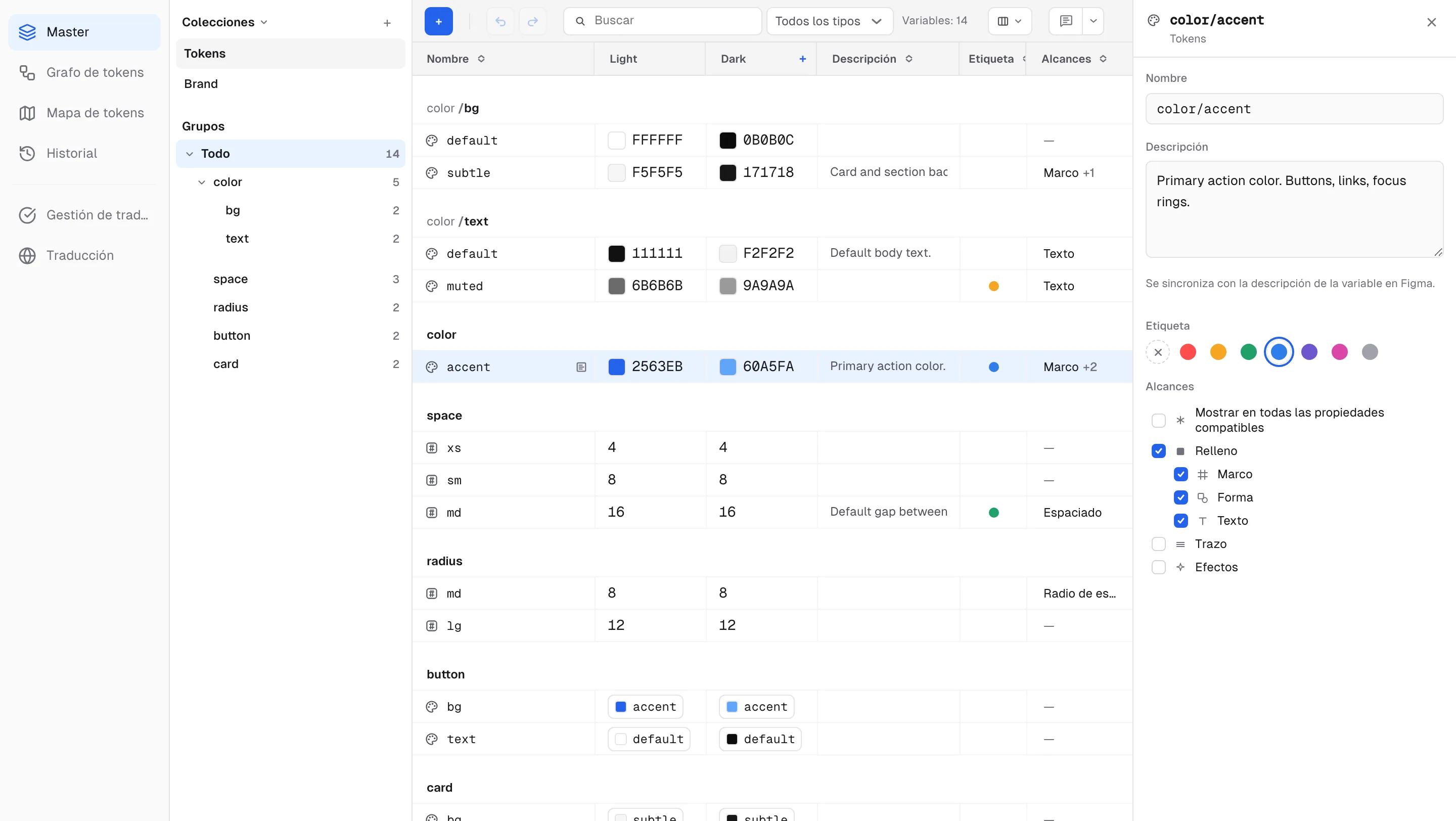Uncheck the Marco scope checkbox
1456x821 pixels.
[1181, 474]
